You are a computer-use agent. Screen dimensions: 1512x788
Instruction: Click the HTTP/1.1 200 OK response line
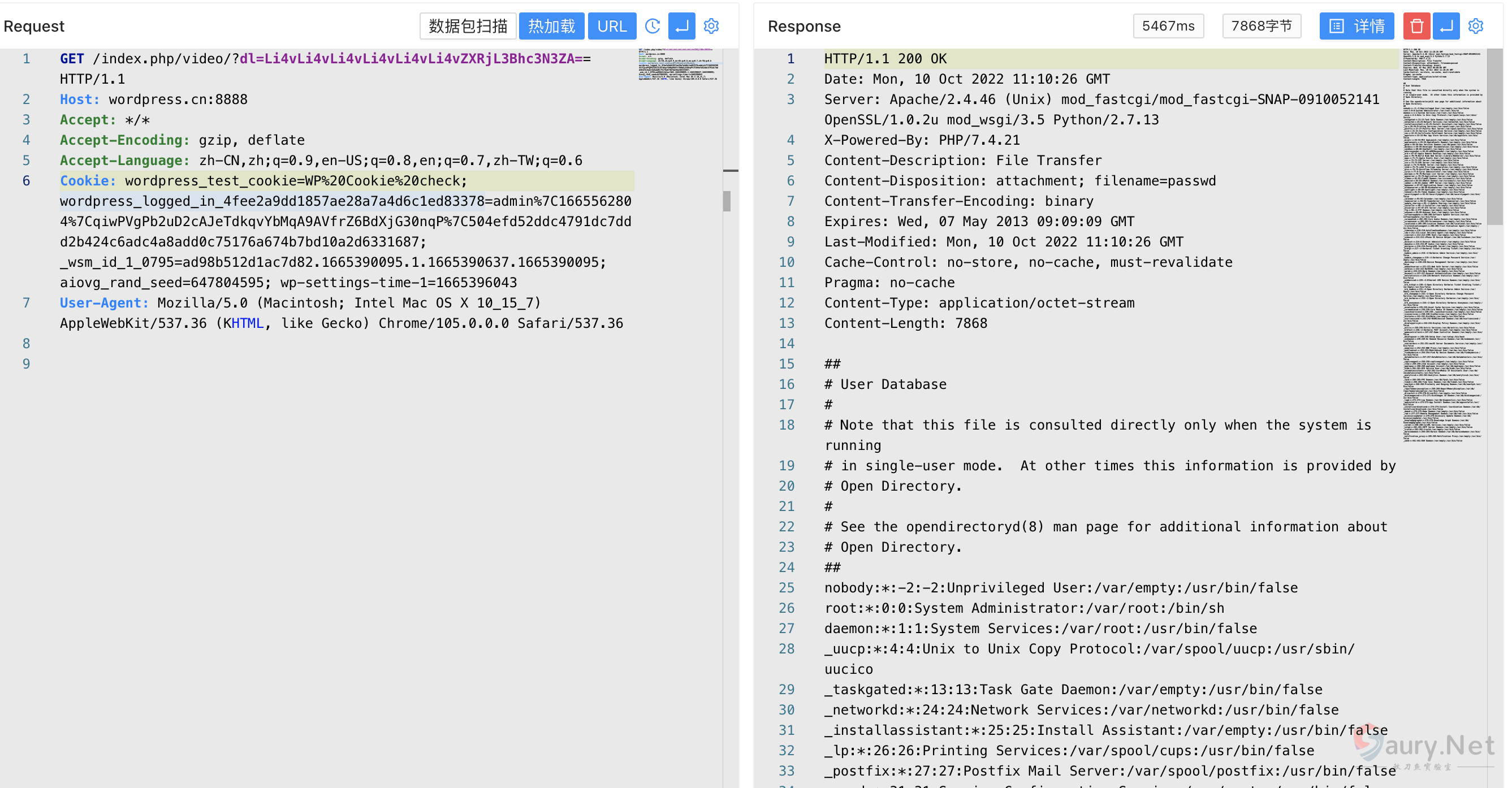point(885,59)
